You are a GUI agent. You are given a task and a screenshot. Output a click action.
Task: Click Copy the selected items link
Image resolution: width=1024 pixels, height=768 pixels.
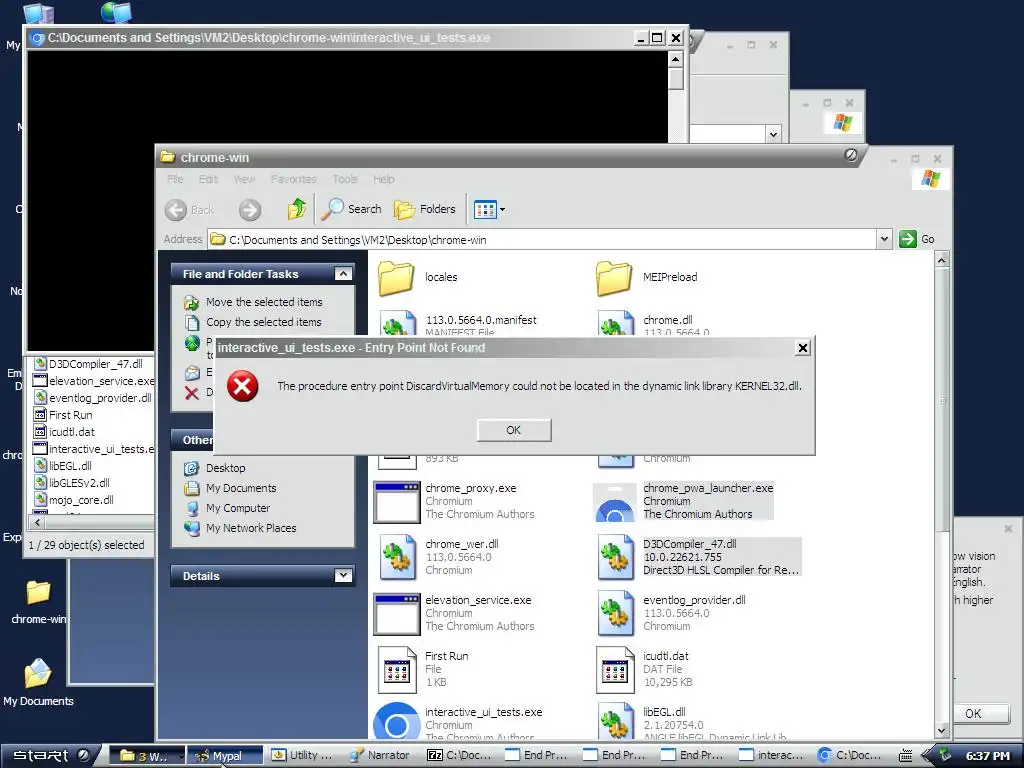click(263, 322)
